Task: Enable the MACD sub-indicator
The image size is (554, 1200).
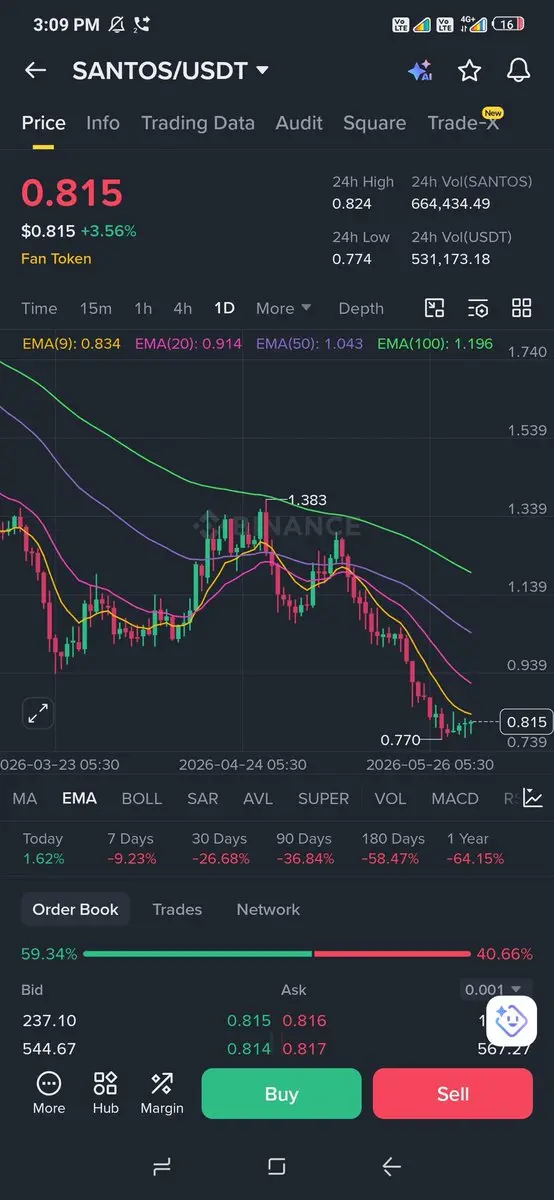Action: tap(455, 798)
